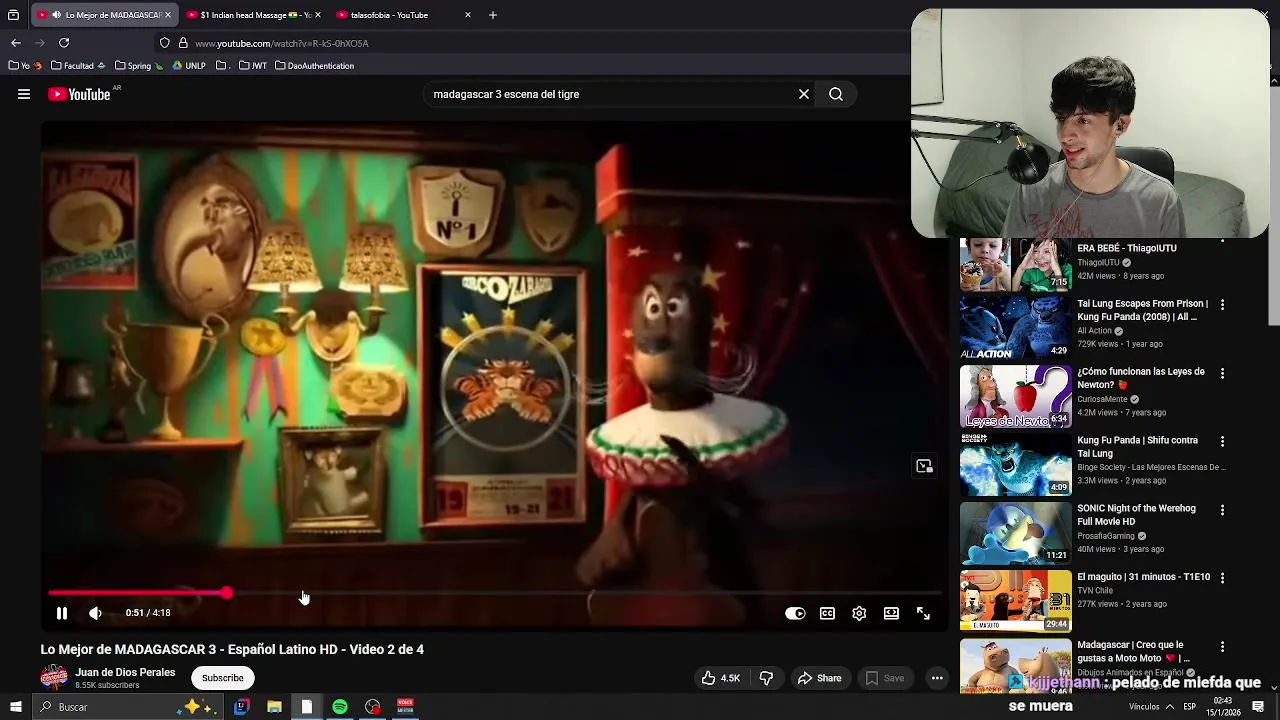Screen dimensions: 1280x720
Task: Open the Facultad bookmark folder
Action: [78, 66]
